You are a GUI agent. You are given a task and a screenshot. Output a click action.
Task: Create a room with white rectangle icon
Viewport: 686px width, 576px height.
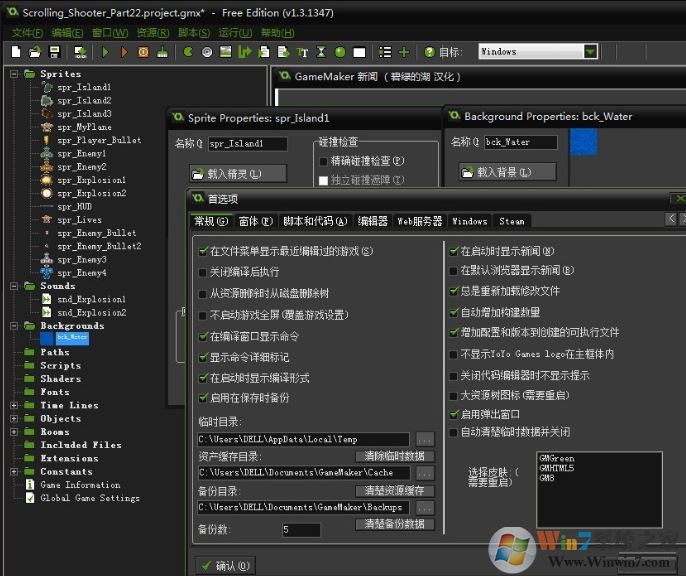359,52
